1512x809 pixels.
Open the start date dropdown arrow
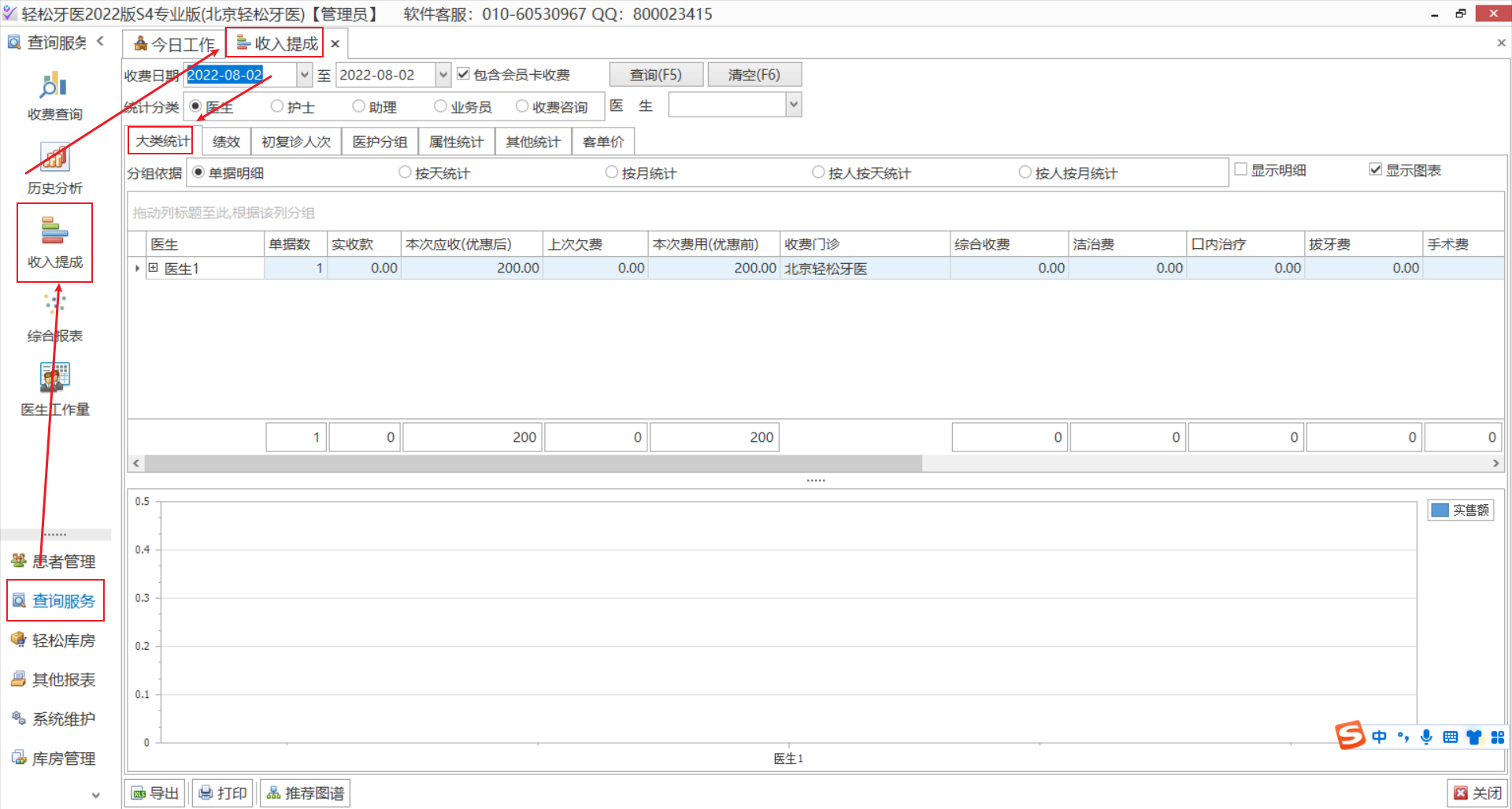(305, 75)
